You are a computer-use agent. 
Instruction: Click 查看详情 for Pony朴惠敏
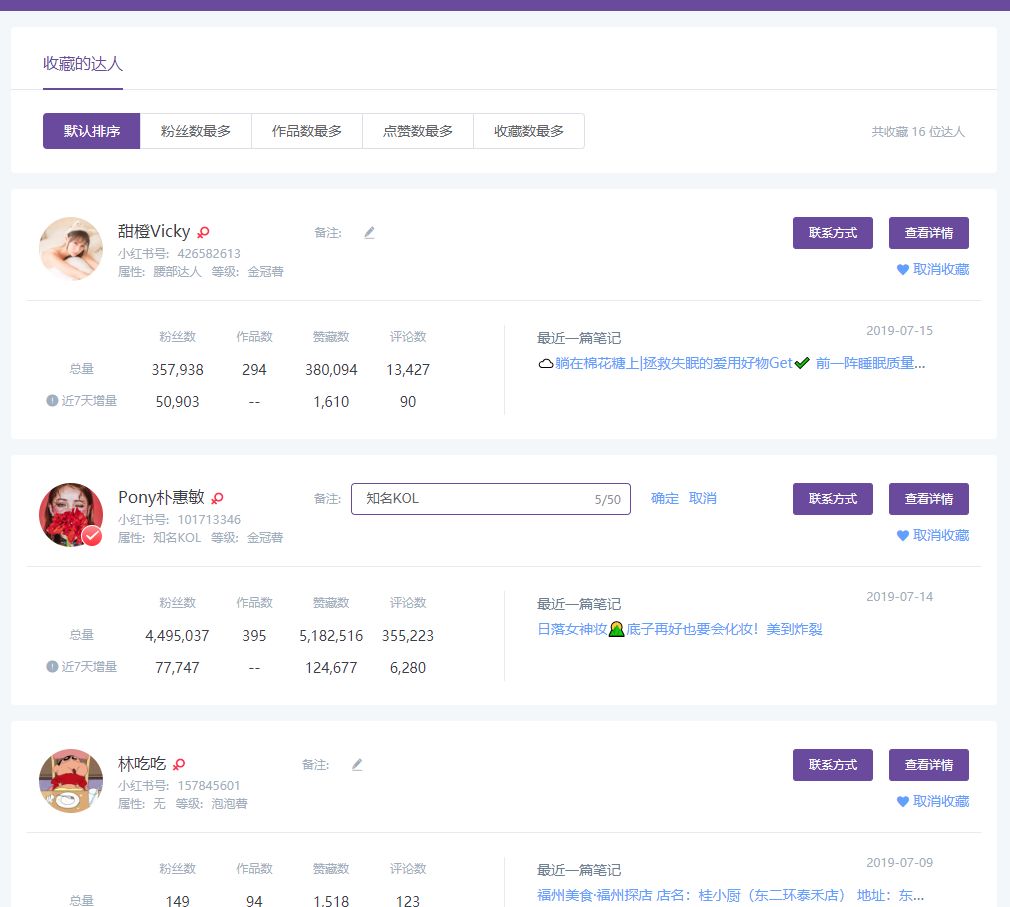tap(929, 499)
